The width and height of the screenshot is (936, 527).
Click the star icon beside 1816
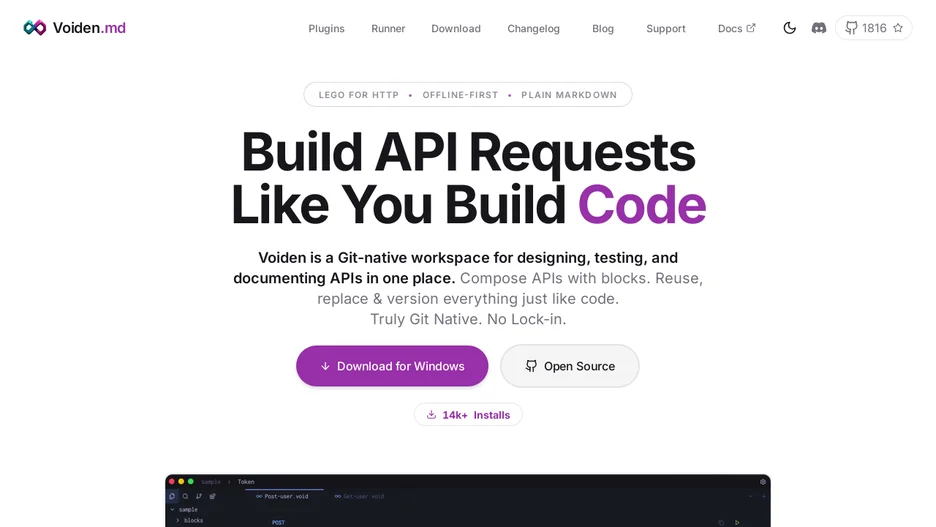coord(898,28)
